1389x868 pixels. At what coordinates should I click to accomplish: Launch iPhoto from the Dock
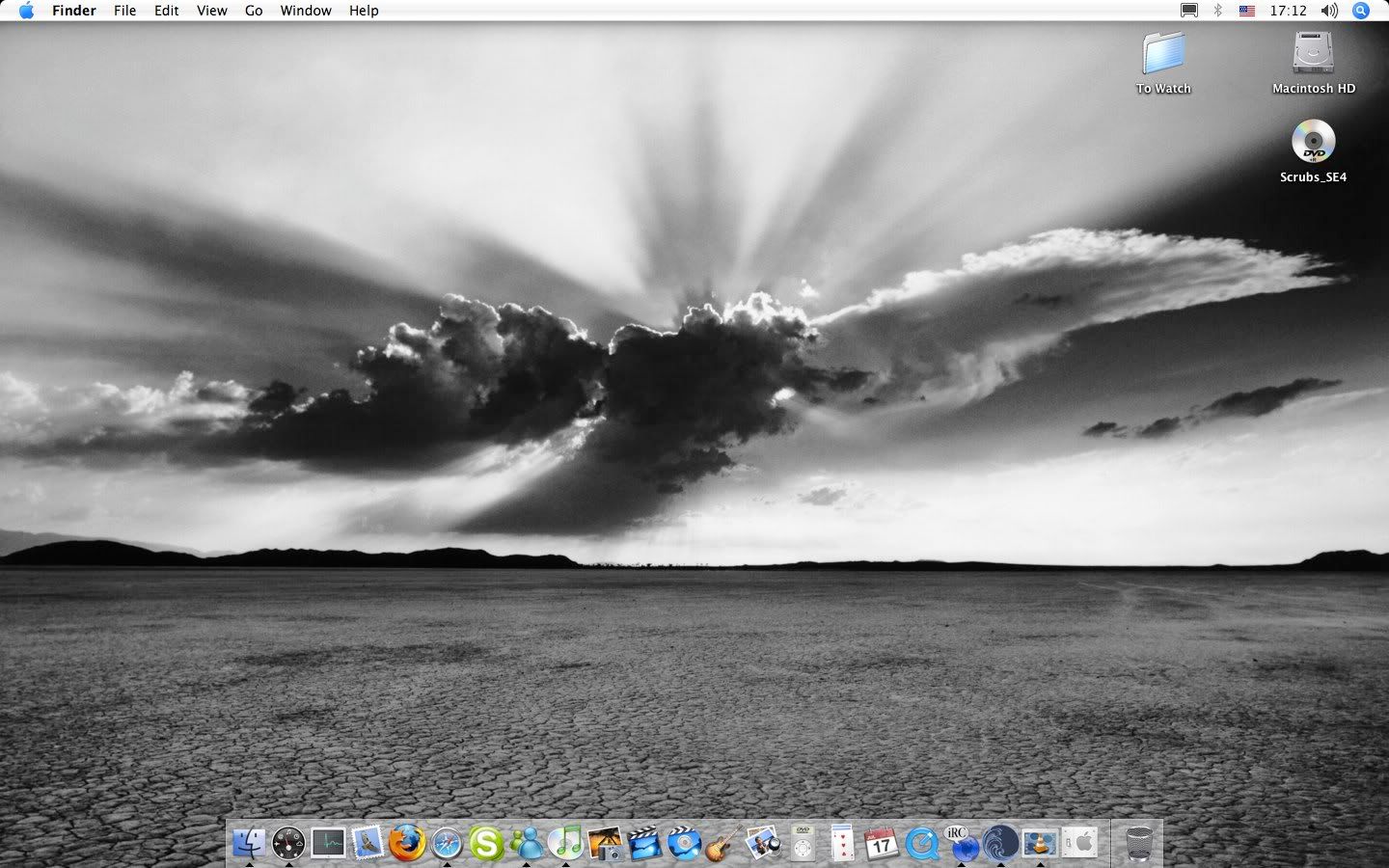point(605,844)
